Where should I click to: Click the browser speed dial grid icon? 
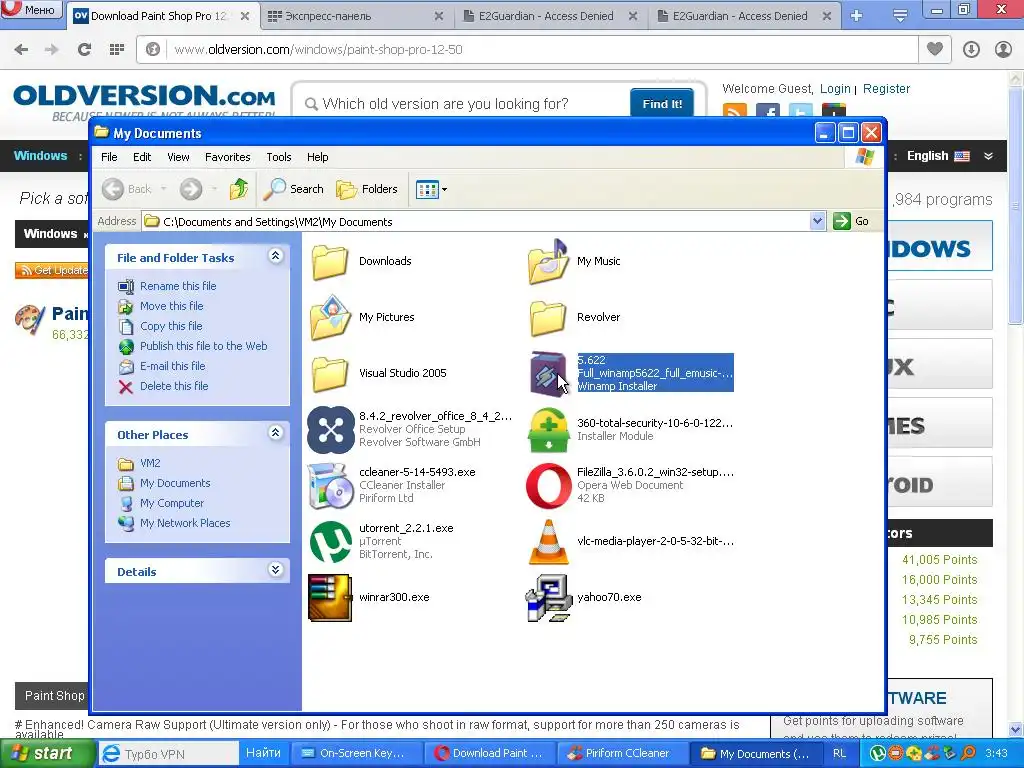click(x=117, y=49)
